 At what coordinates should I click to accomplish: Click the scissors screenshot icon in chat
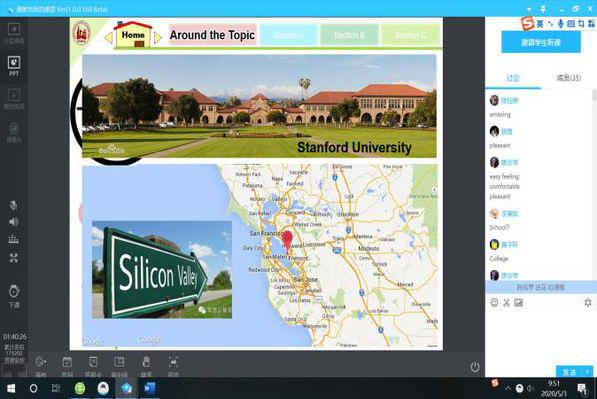(x=506, y=303)
